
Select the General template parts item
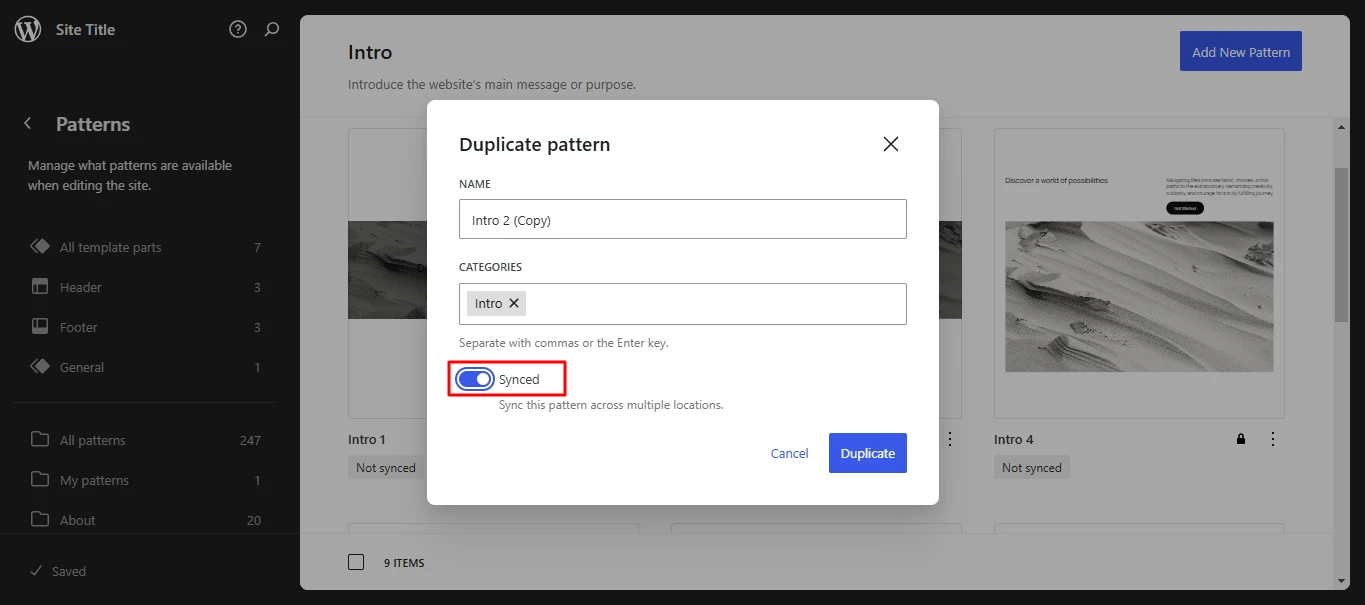[x=82, y=367]
